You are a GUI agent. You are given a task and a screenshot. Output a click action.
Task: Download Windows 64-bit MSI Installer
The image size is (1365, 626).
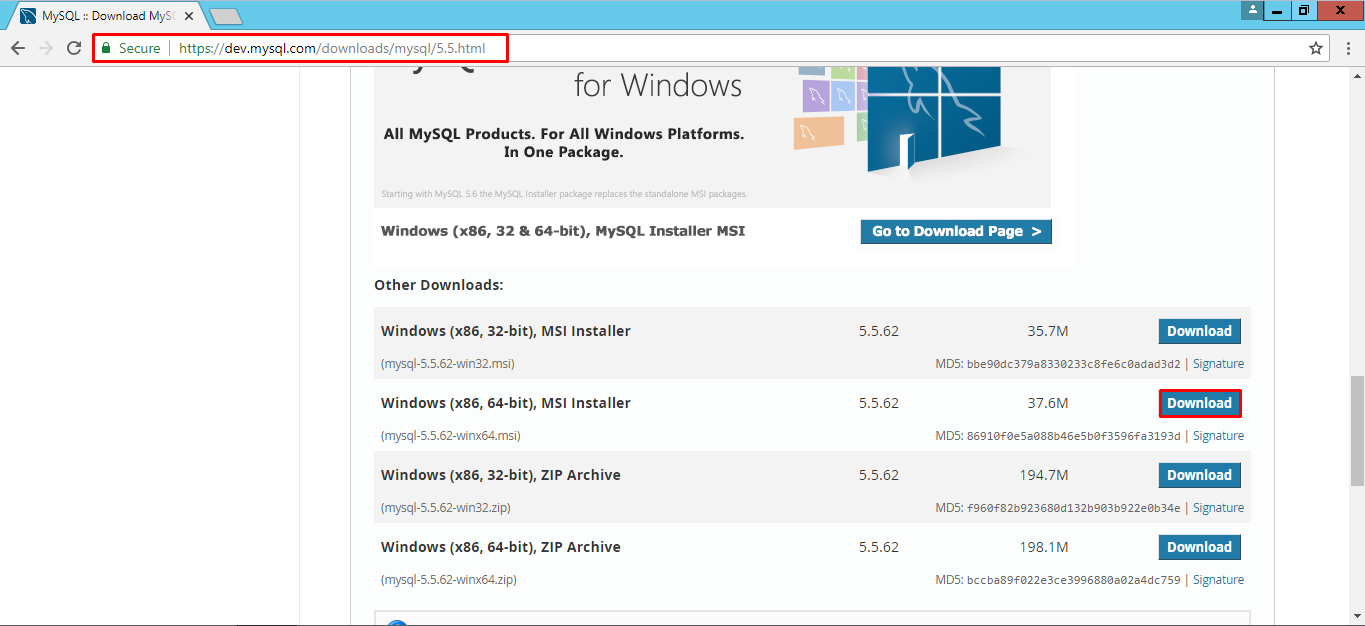[x=1200, y=403]
